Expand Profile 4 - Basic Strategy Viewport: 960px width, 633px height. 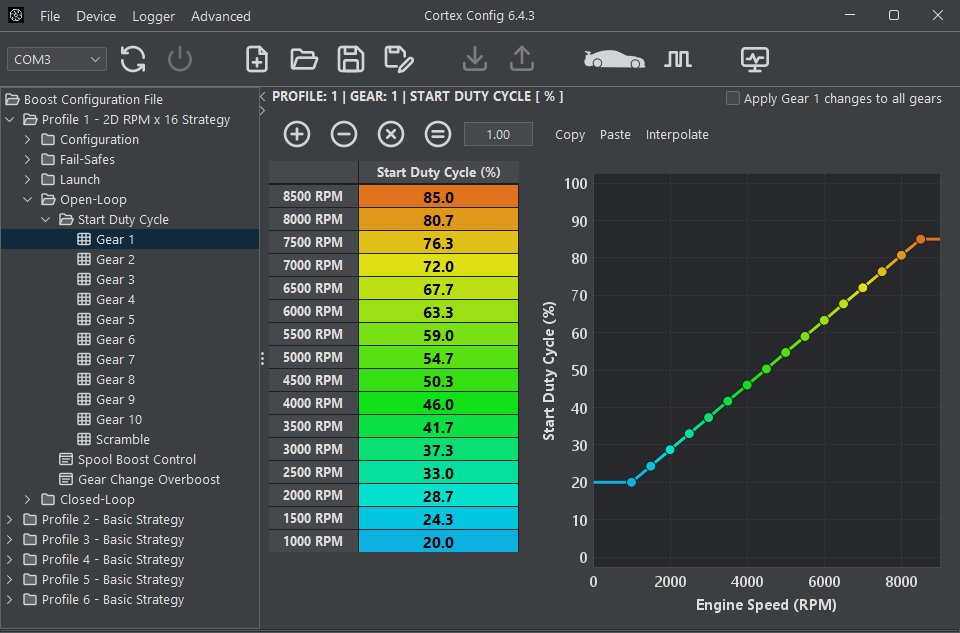click(10, 560)
